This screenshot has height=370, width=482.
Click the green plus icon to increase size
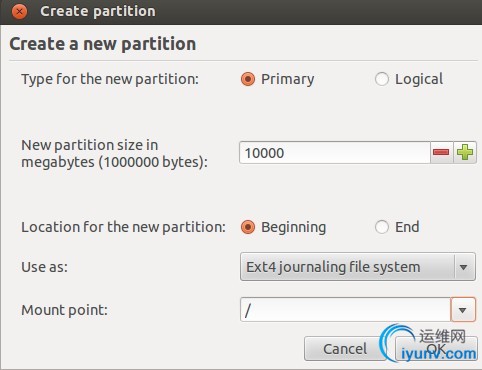[465, 153]
